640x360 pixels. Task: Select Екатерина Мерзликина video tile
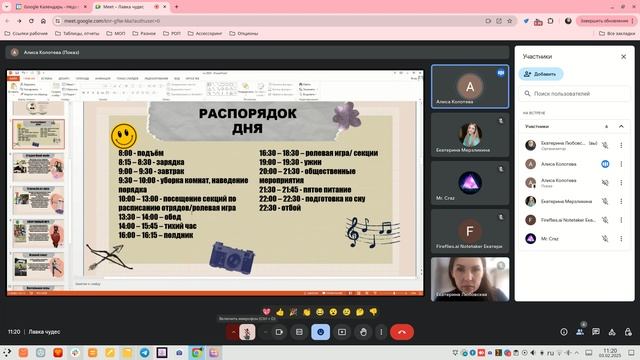[470, 135]
